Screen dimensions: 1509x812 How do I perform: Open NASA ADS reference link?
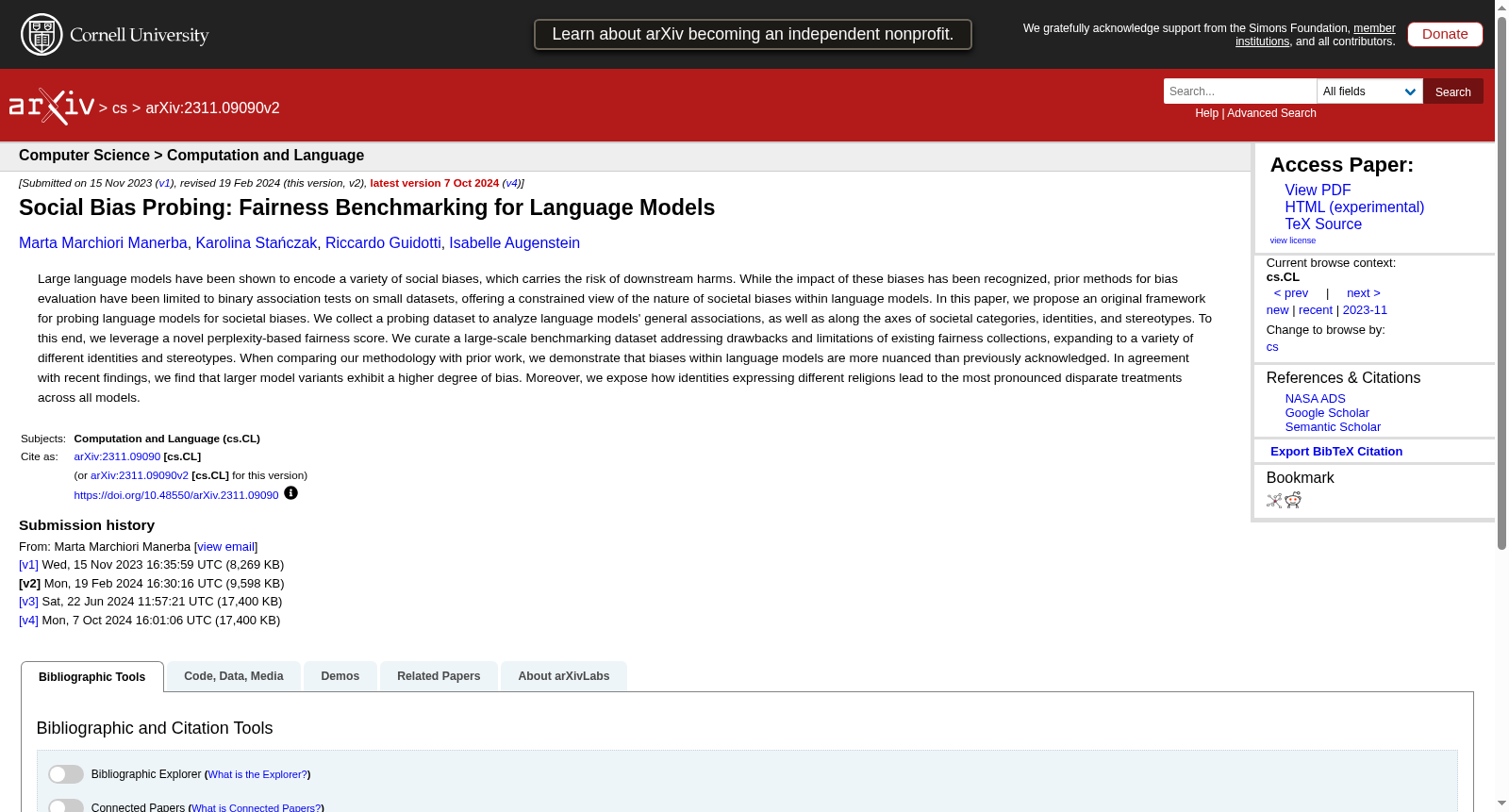point(1315,399)
